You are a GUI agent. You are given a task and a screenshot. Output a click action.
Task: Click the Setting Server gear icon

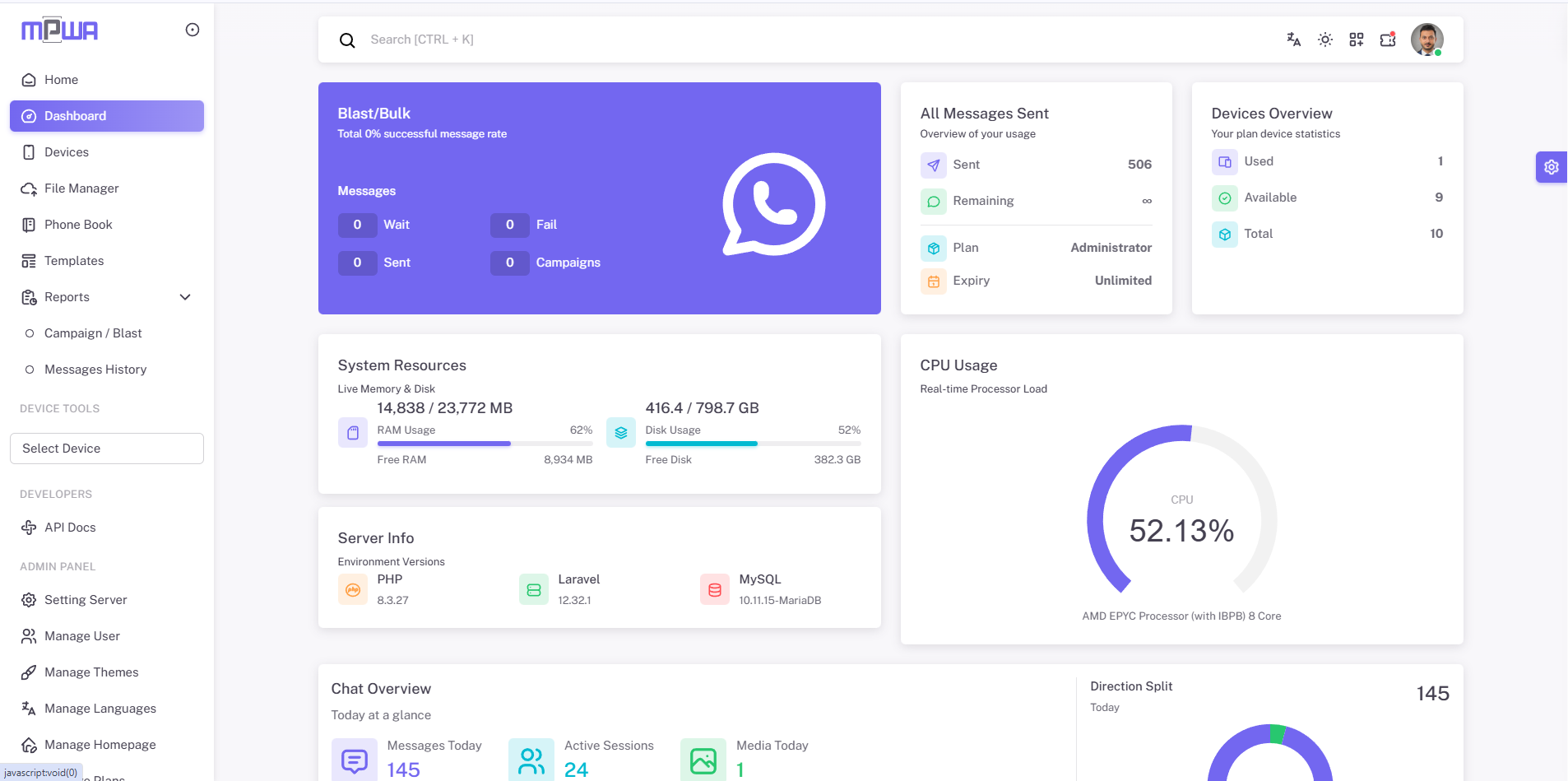pos(29,600)
